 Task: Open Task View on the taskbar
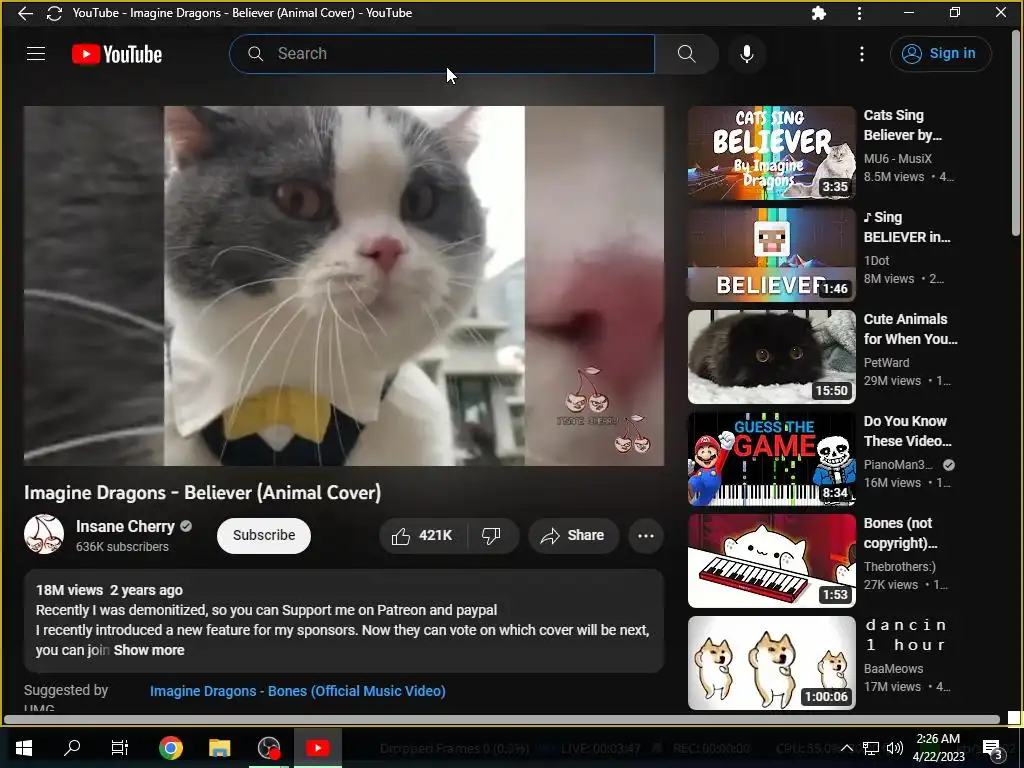coord(120,748)
